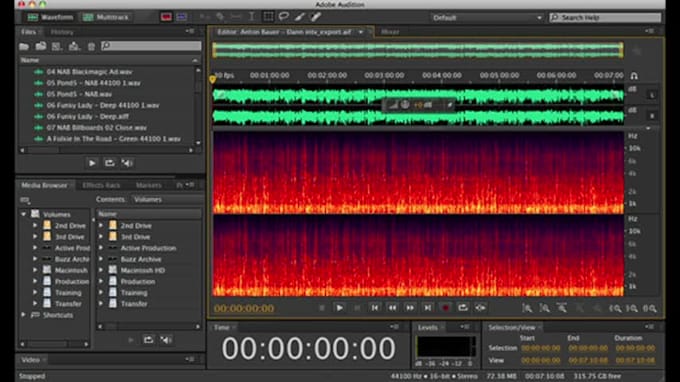Image resolution: width=680 pixels, height=382 pixels.
Task: Click Zoom In Amplitude icon
Action: tap(527, 308)
